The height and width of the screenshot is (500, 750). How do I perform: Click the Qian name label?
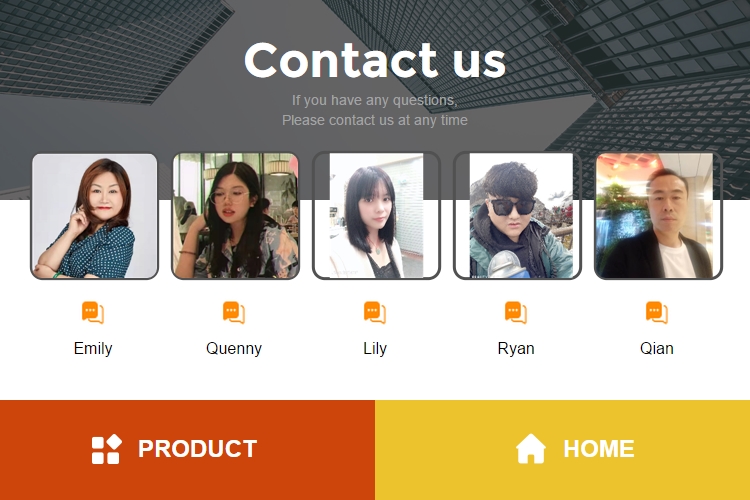tap(657, 348)
